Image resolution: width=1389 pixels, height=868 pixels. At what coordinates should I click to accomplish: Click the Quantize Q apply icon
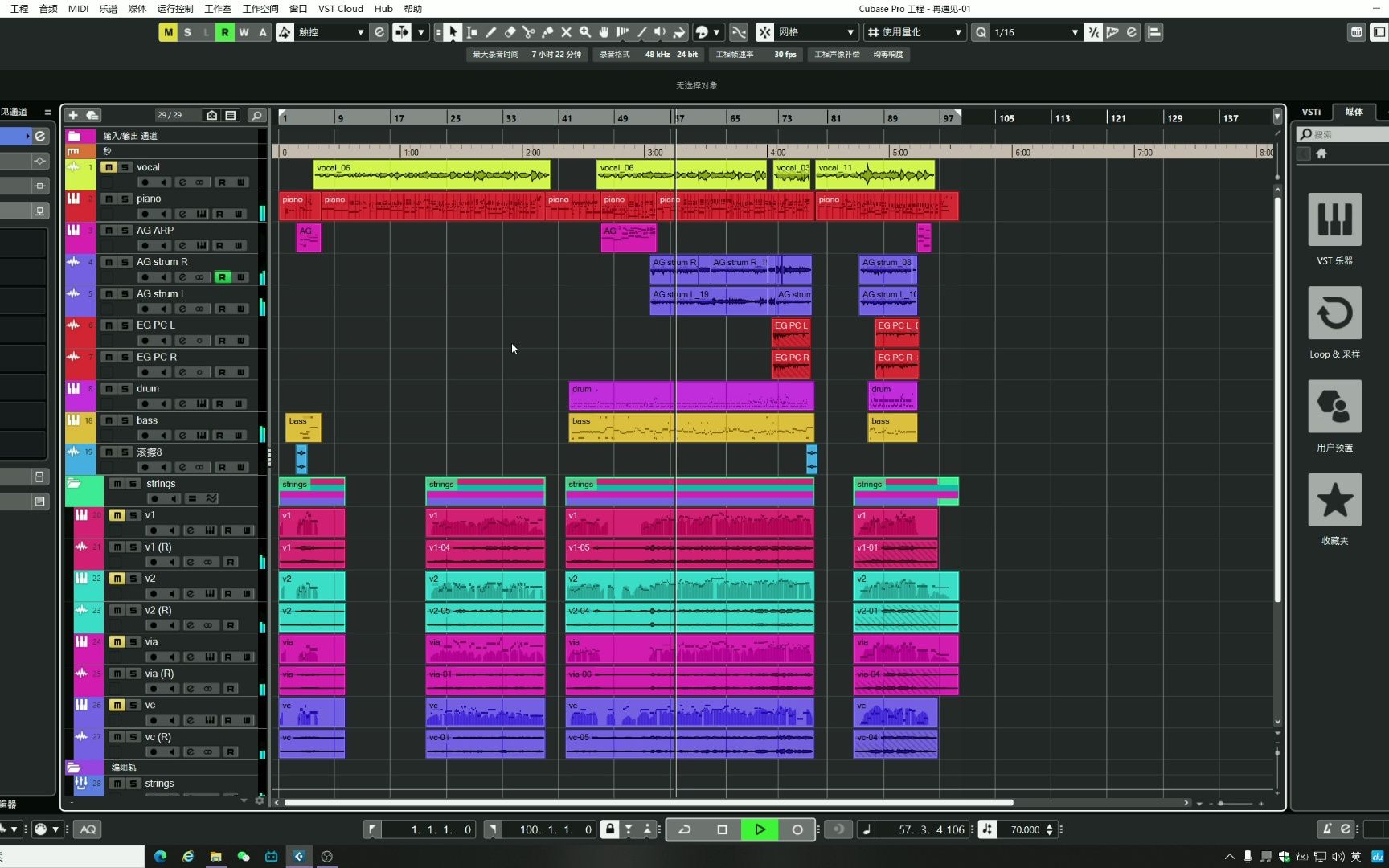tap(981, 32)
